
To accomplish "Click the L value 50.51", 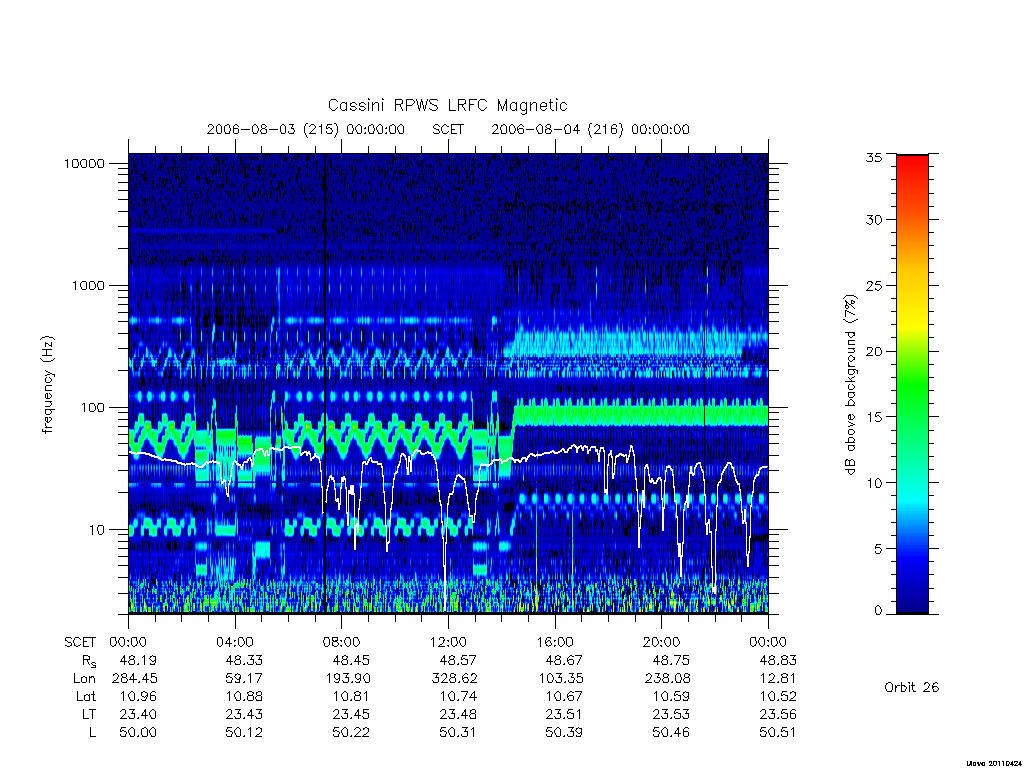I will pos(778,733).
